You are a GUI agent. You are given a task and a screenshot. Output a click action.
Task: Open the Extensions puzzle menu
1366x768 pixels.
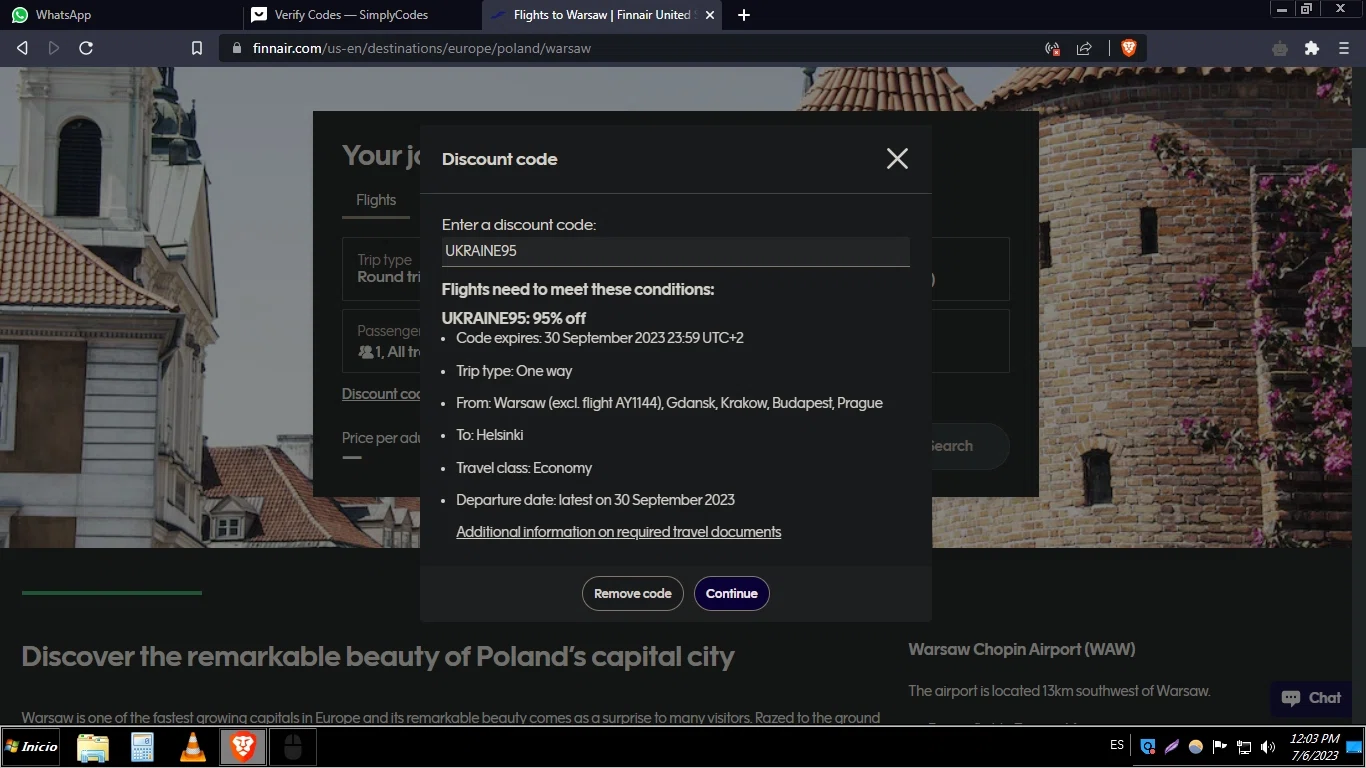coord(1312,48)
